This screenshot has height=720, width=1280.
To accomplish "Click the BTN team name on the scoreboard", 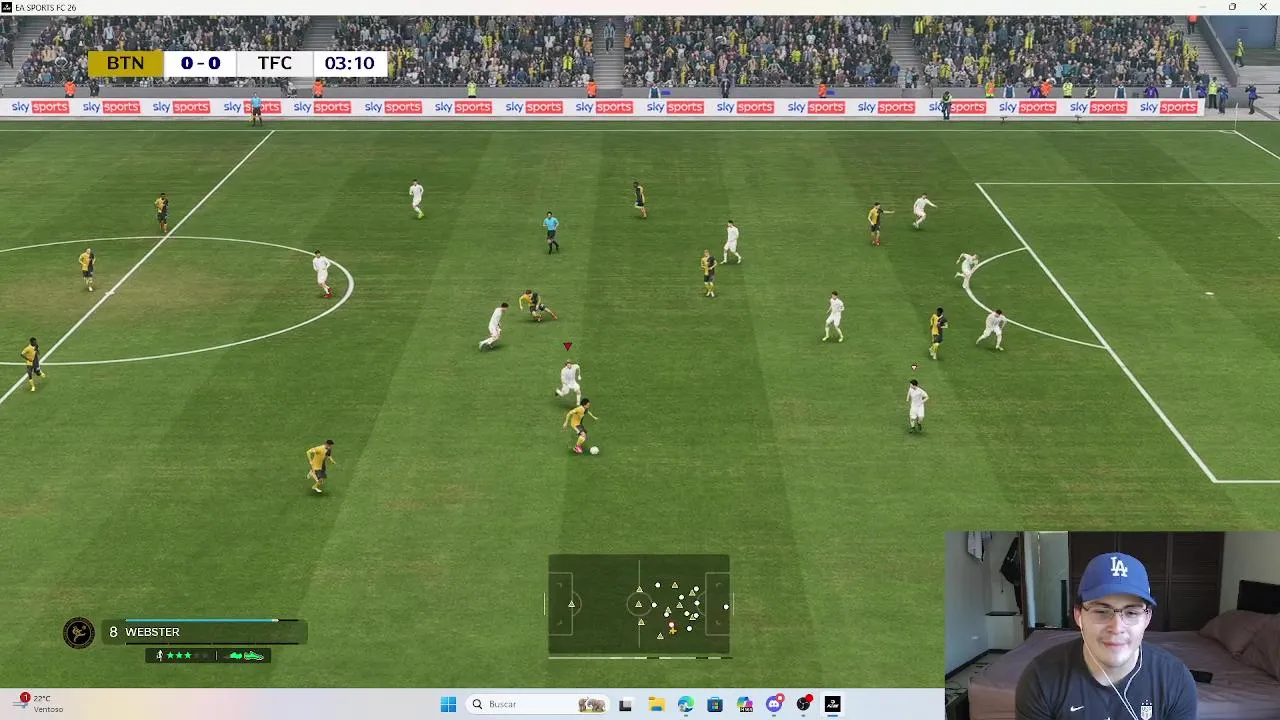I will tap(125, 63).
